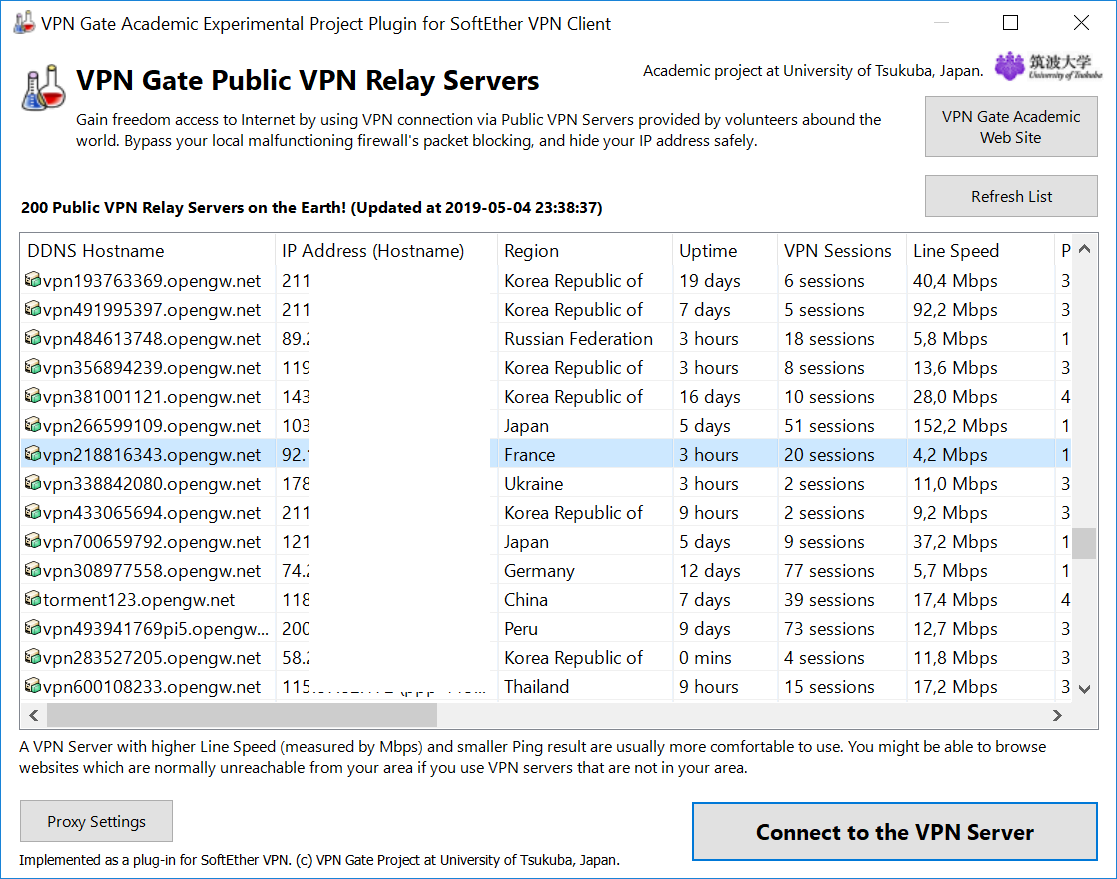Image resolution: width=1117 pixels, height=879 pixels.
Task: Click the vertical scrollbar thumb of server list
Action: pos(1084,543)
